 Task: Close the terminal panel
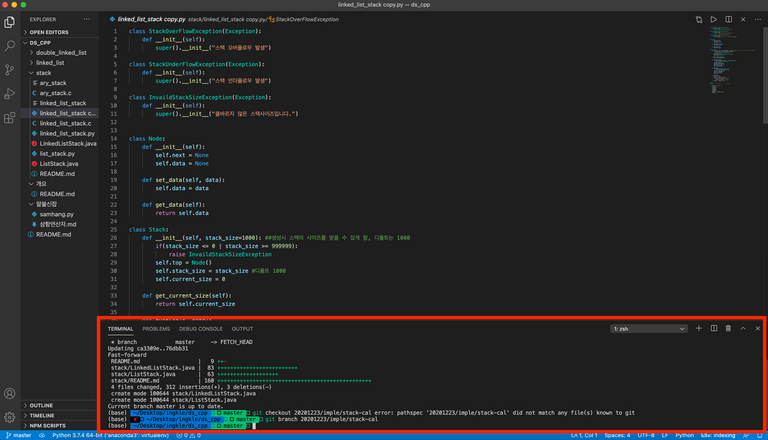click(x=758, y=328)
